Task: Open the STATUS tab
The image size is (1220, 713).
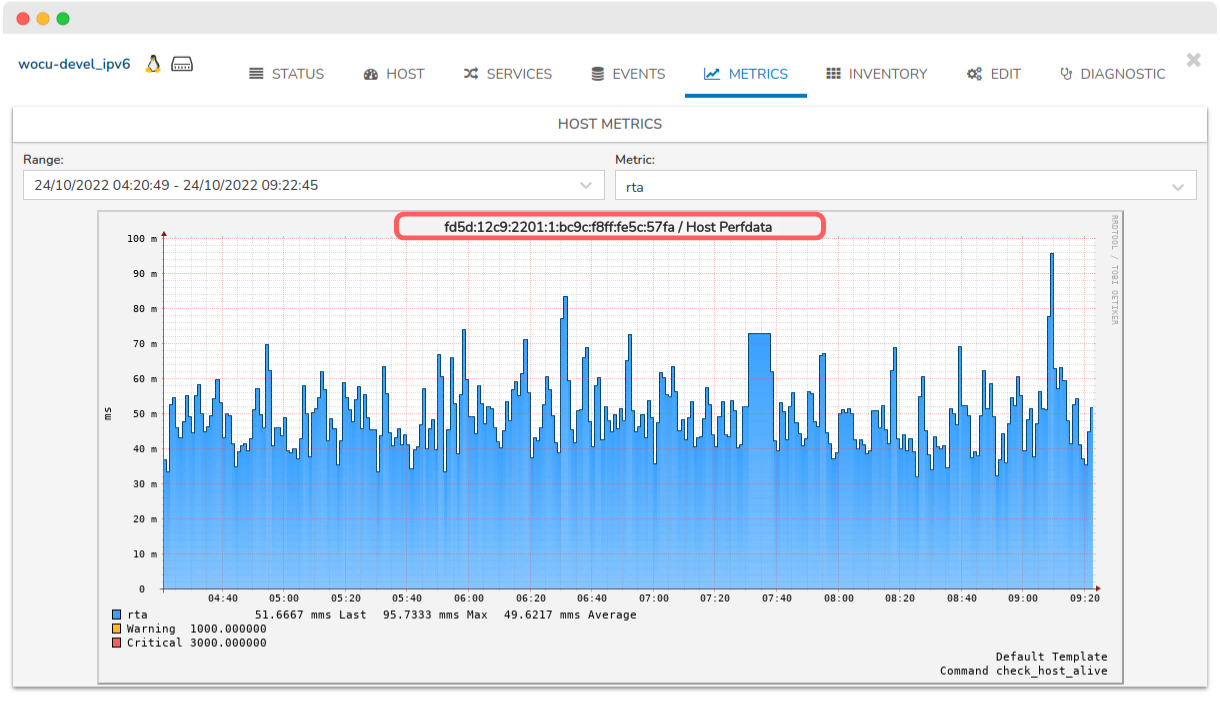Action: tap(286, 74)
